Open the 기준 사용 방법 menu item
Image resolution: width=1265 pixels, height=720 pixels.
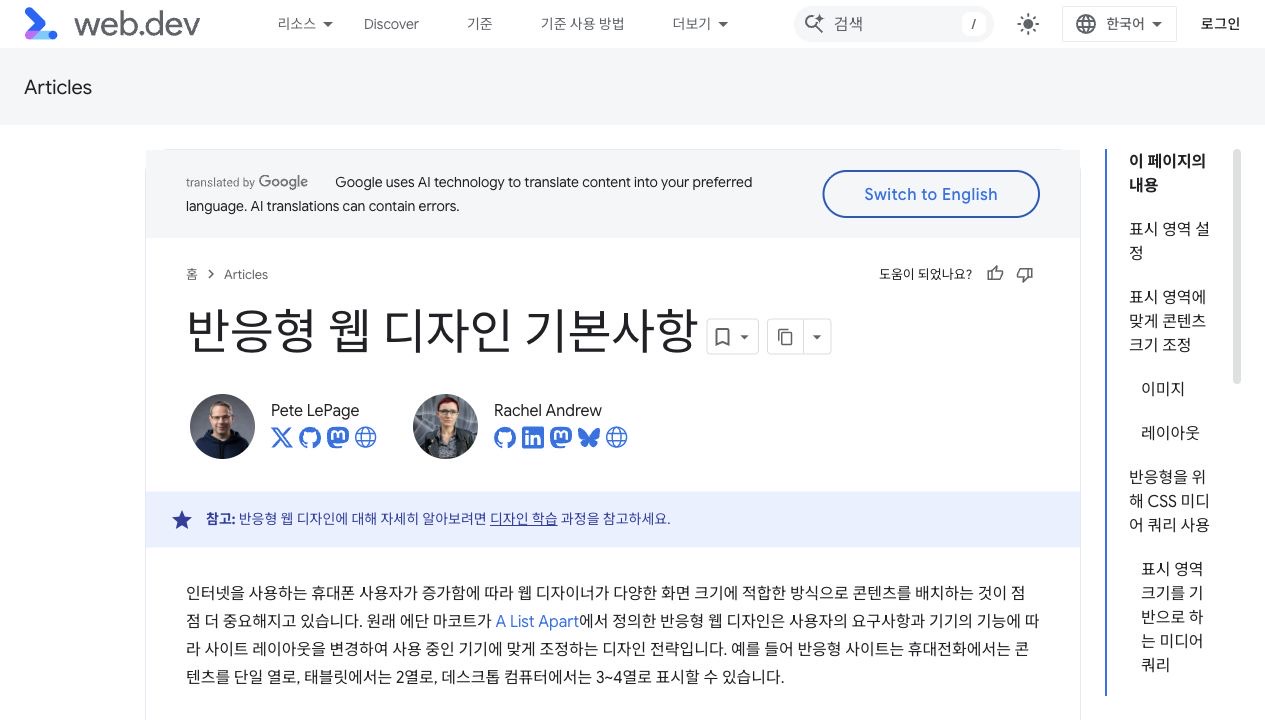582,24
